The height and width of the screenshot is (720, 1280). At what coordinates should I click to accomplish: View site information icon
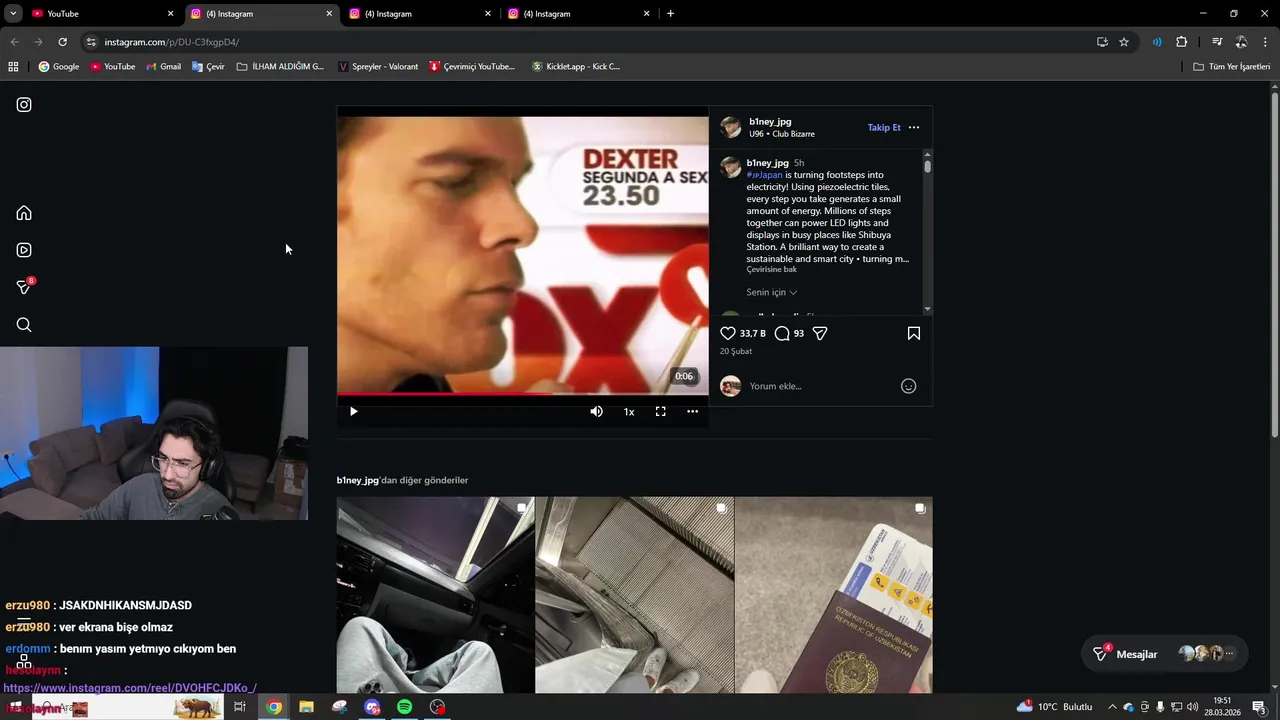[91, 42]
